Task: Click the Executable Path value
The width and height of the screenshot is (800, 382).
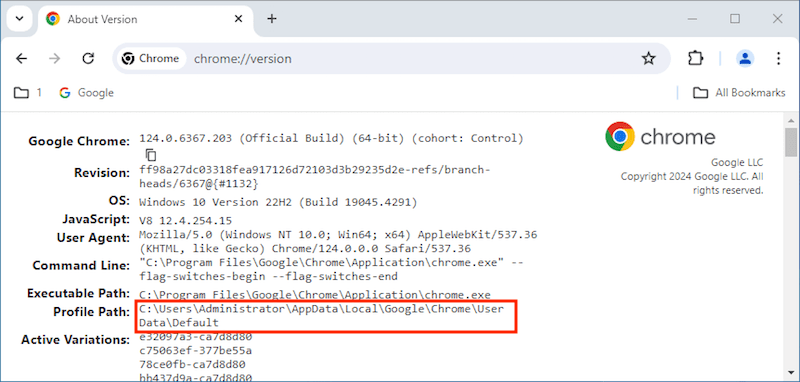Action: pyautogui.click(x=315, y=295)
